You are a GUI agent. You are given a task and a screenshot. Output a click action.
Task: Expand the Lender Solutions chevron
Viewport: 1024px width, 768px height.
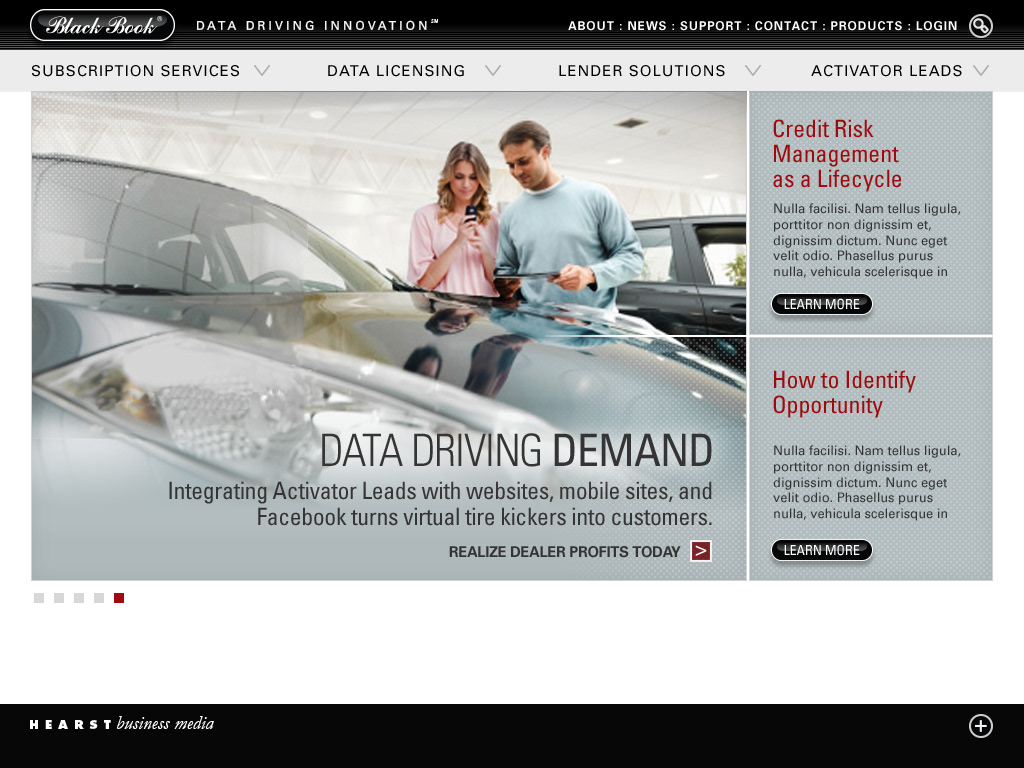coord(753,71)
